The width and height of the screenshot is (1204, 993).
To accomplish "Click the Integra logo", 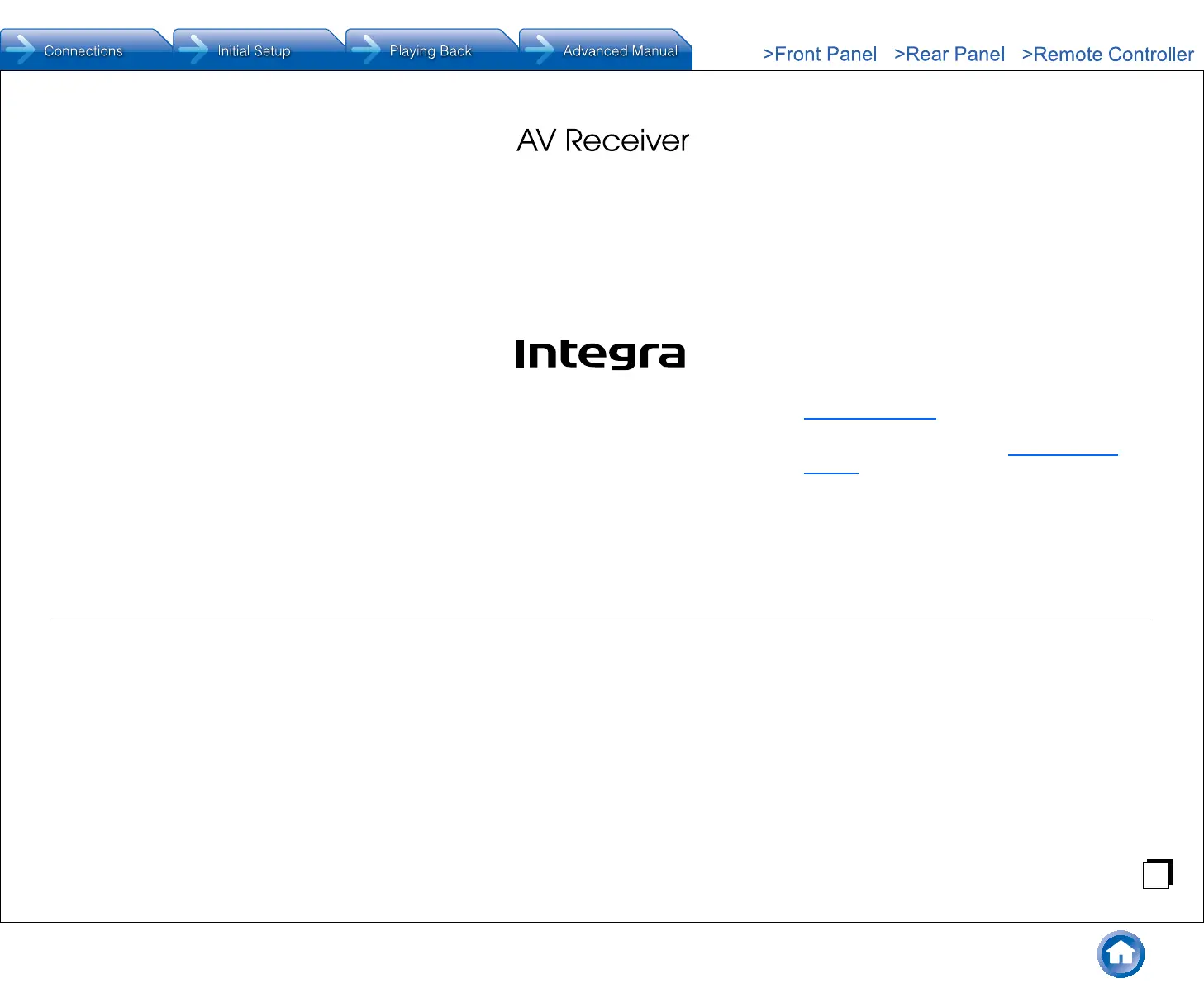I will [x=601, y=354].
